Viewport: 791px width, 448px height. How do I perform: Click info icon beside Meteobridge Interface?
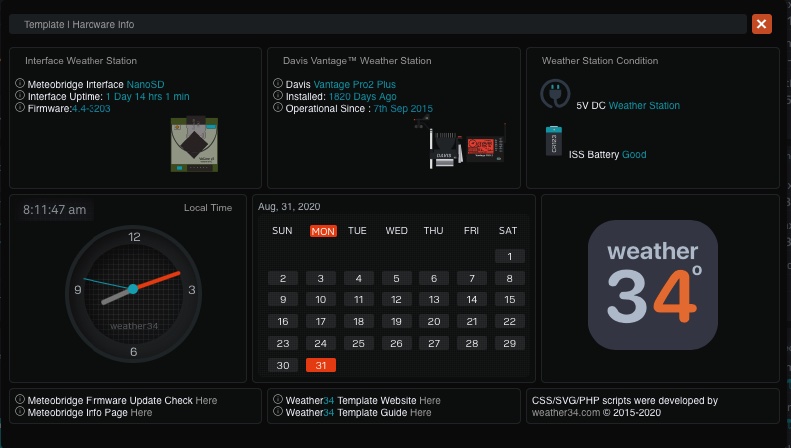click(20, 83)
